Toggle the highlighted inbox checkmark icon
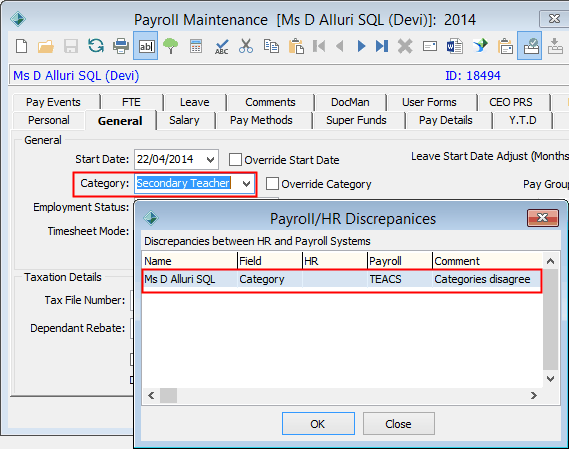The width and height of the screenshot is (569, 449). 529,46
